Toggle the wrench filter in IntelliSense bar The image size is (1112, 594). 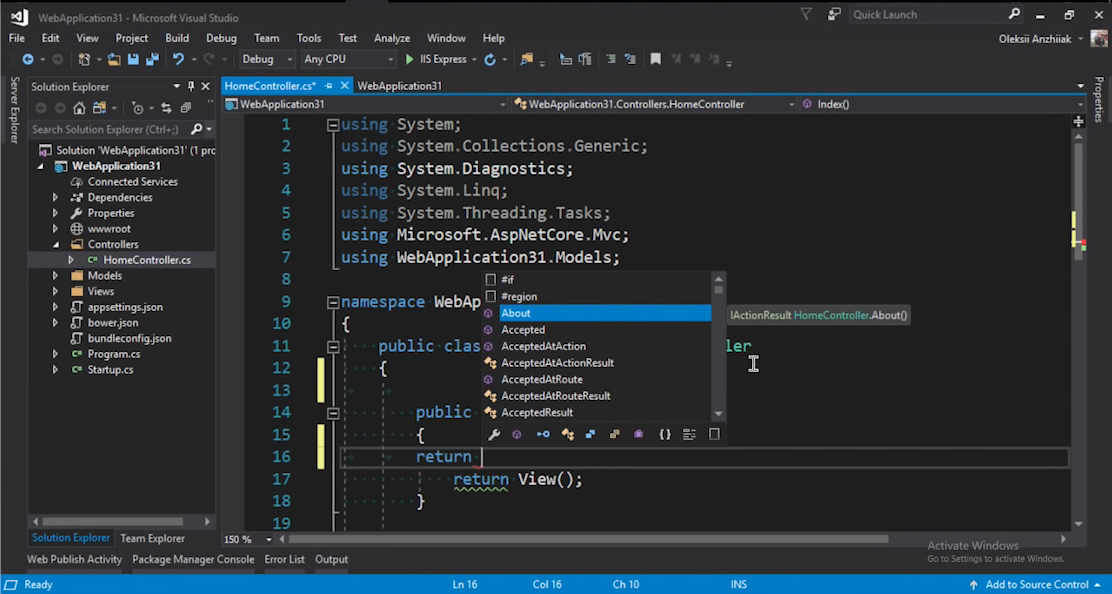(493, 434)
